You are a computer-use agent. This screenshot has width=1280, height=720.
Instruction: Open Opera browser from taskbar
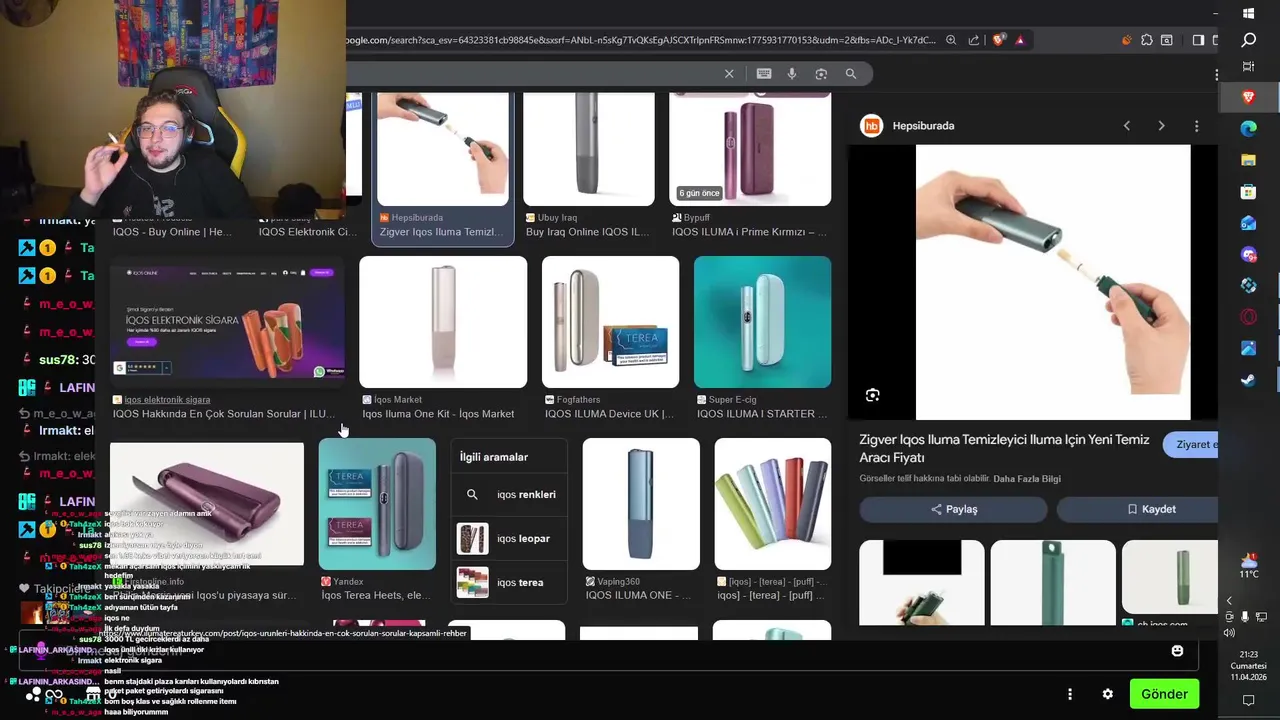tap(1249, 317)
